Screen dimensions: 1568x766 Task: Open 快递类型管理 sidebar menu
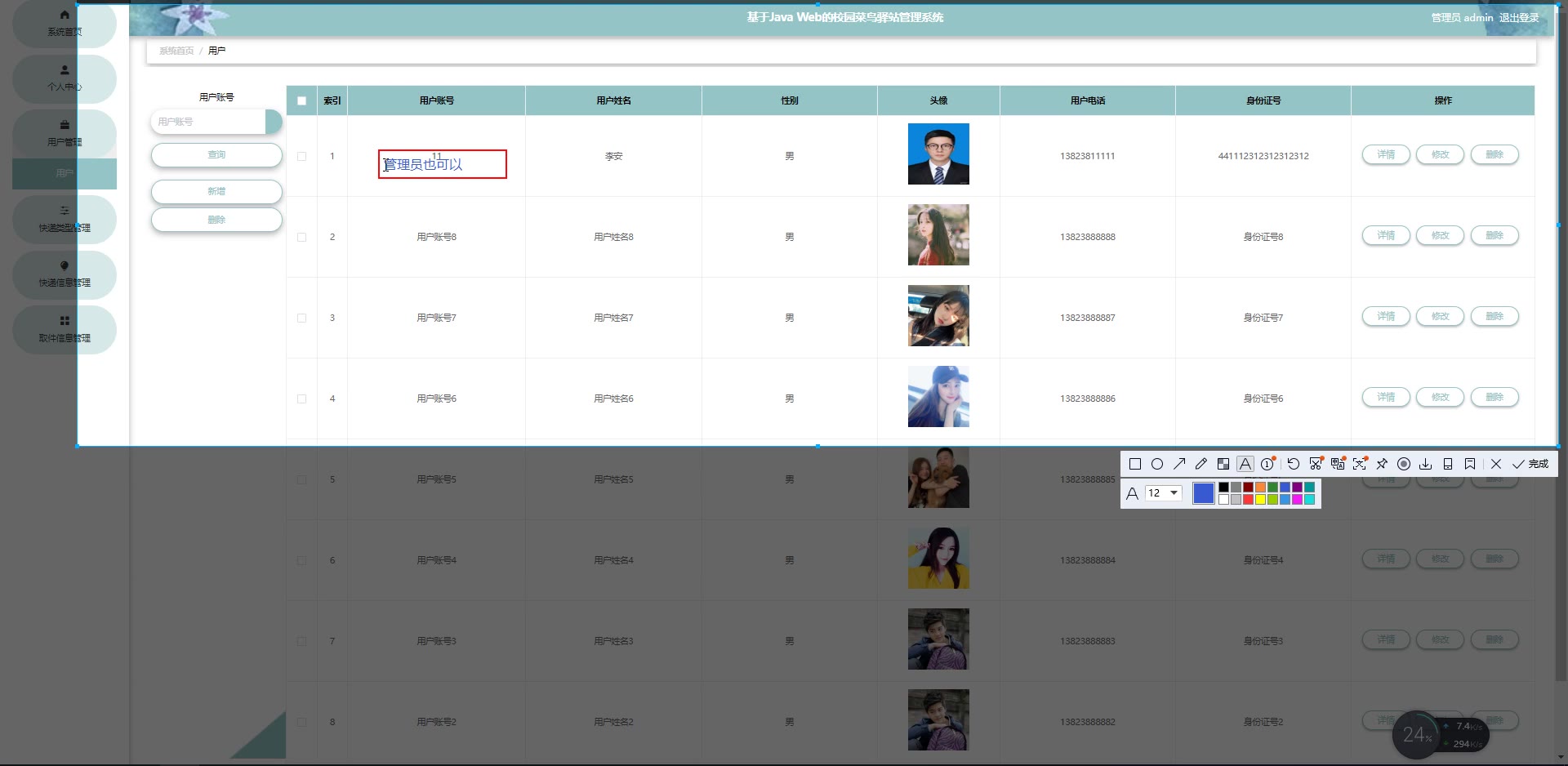[65, 219]
